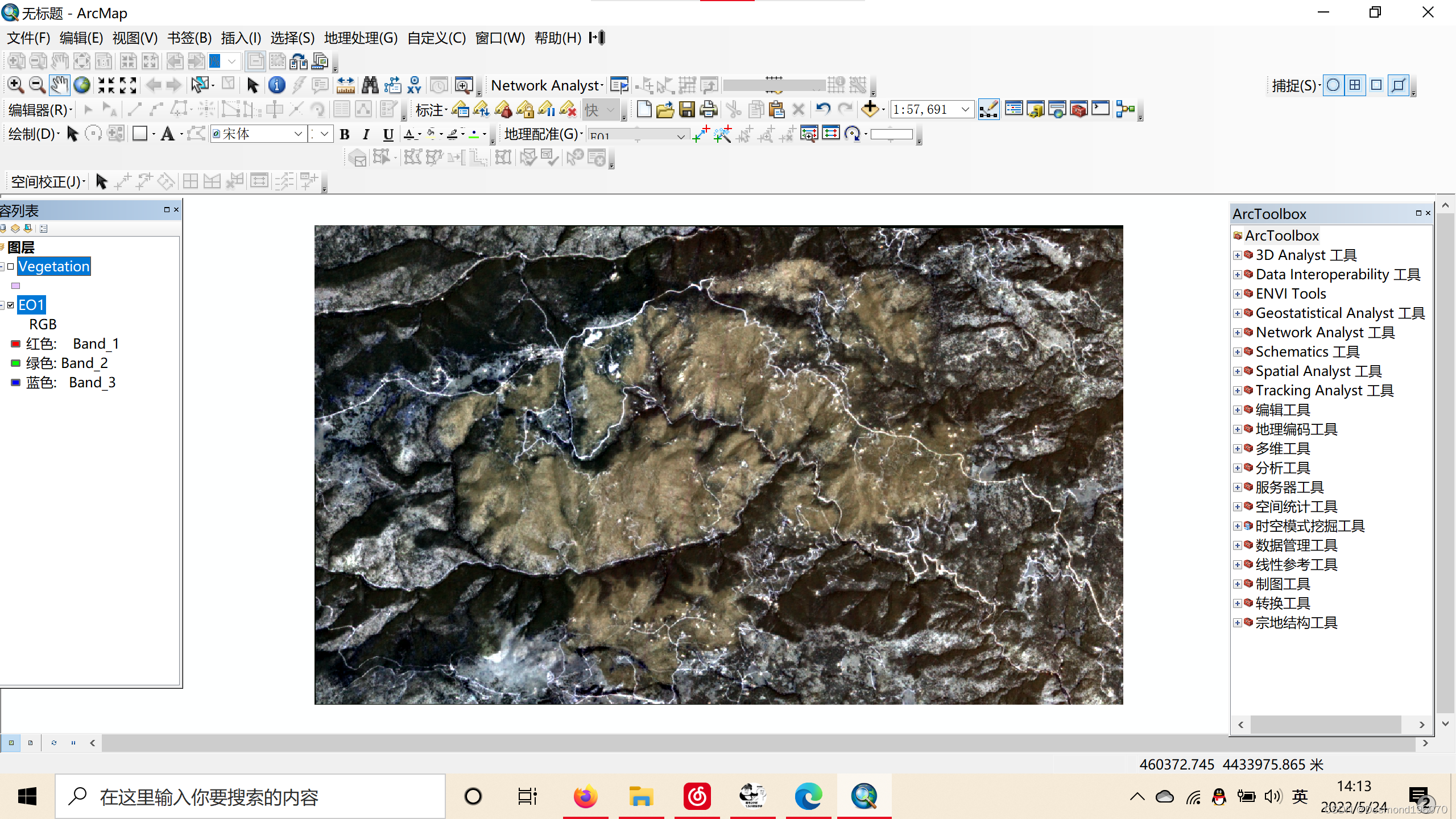Click the Add Data button
The image size is (1456, 819).
870,109
